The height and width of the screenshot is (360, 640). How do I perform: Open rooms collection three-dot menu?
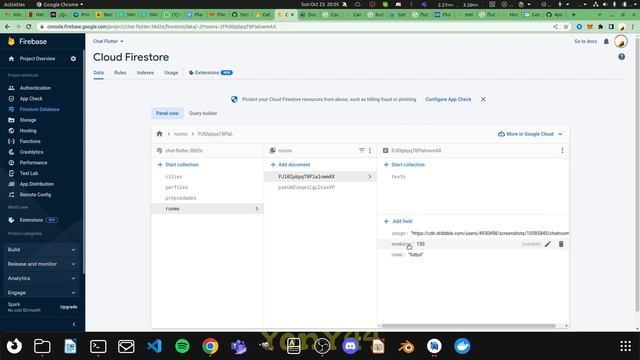[370, 150]
